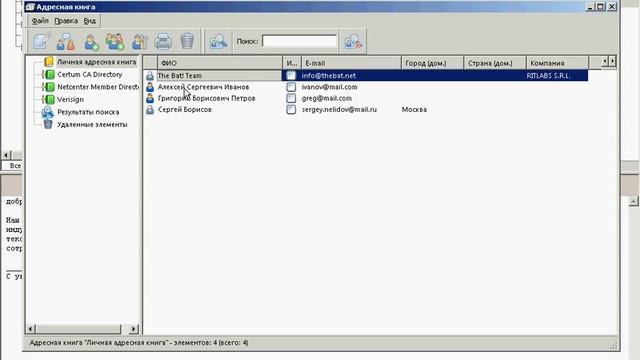Click the trash bin delete icon
This screenshot has width=640, height=360.
tap(187, 41)
